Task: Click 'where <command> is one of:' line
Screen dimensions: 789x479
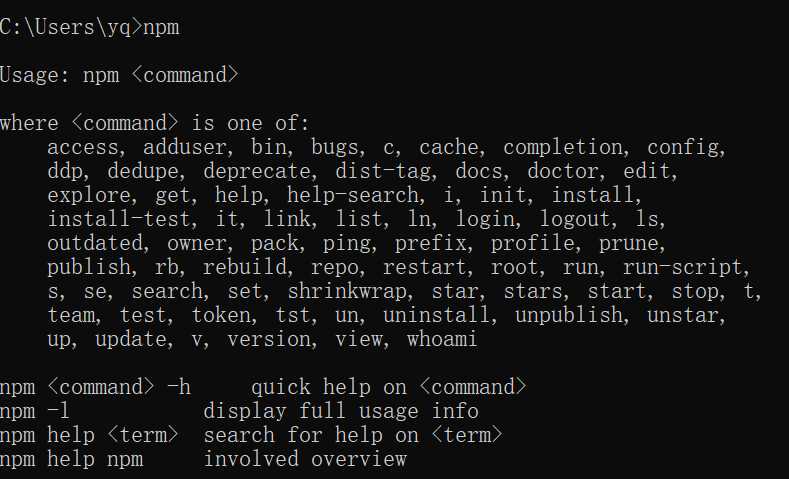Action: click(x=155, y=123)
